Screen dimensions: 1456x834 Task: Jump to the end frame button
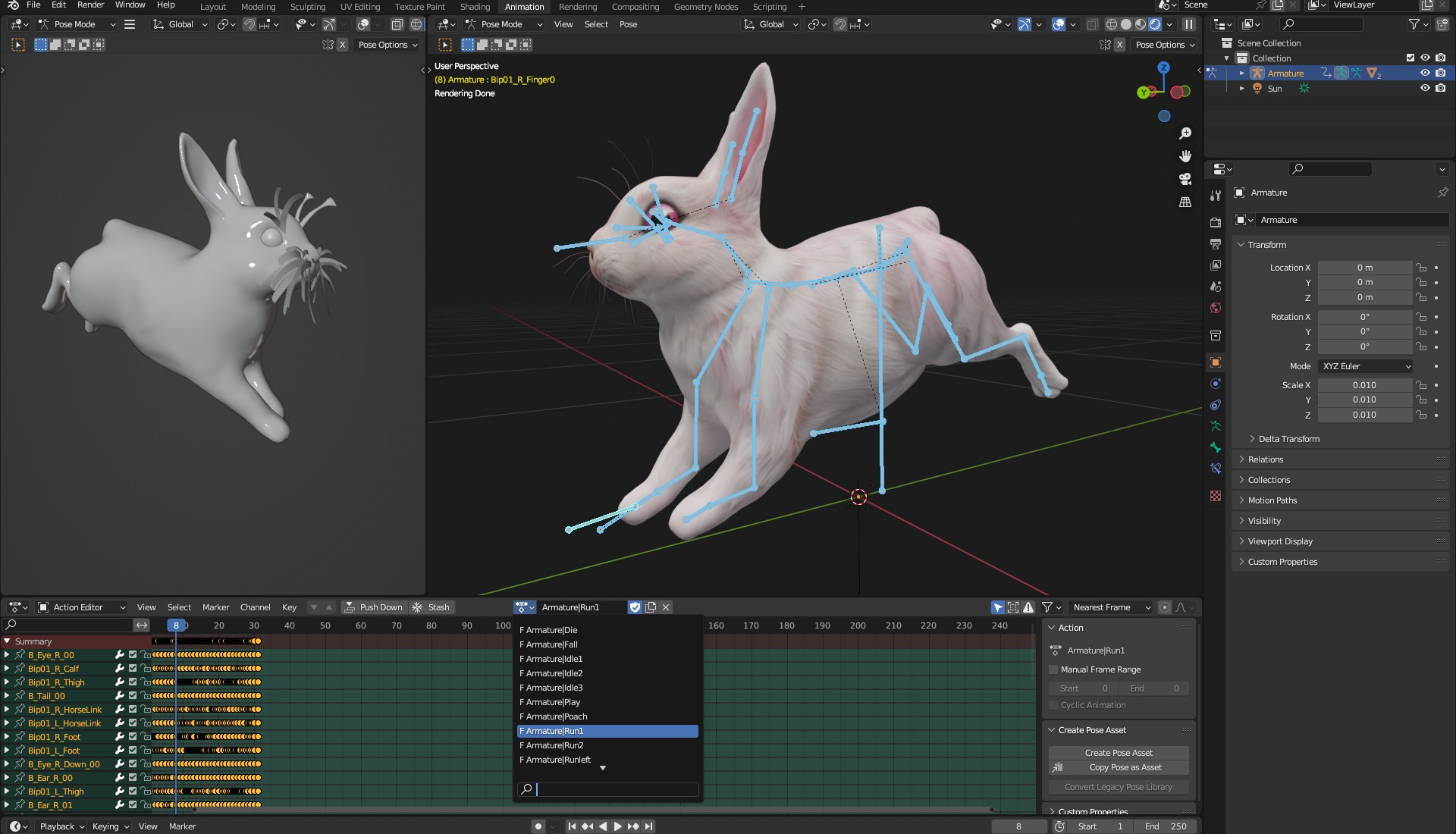click(649, 826)
